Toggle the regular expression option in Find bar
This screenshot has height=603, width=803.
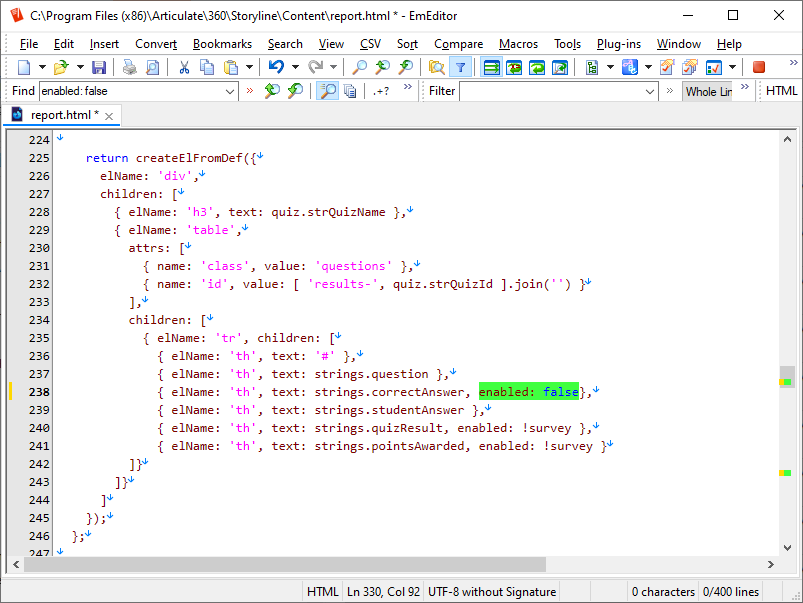pos(381,91)
